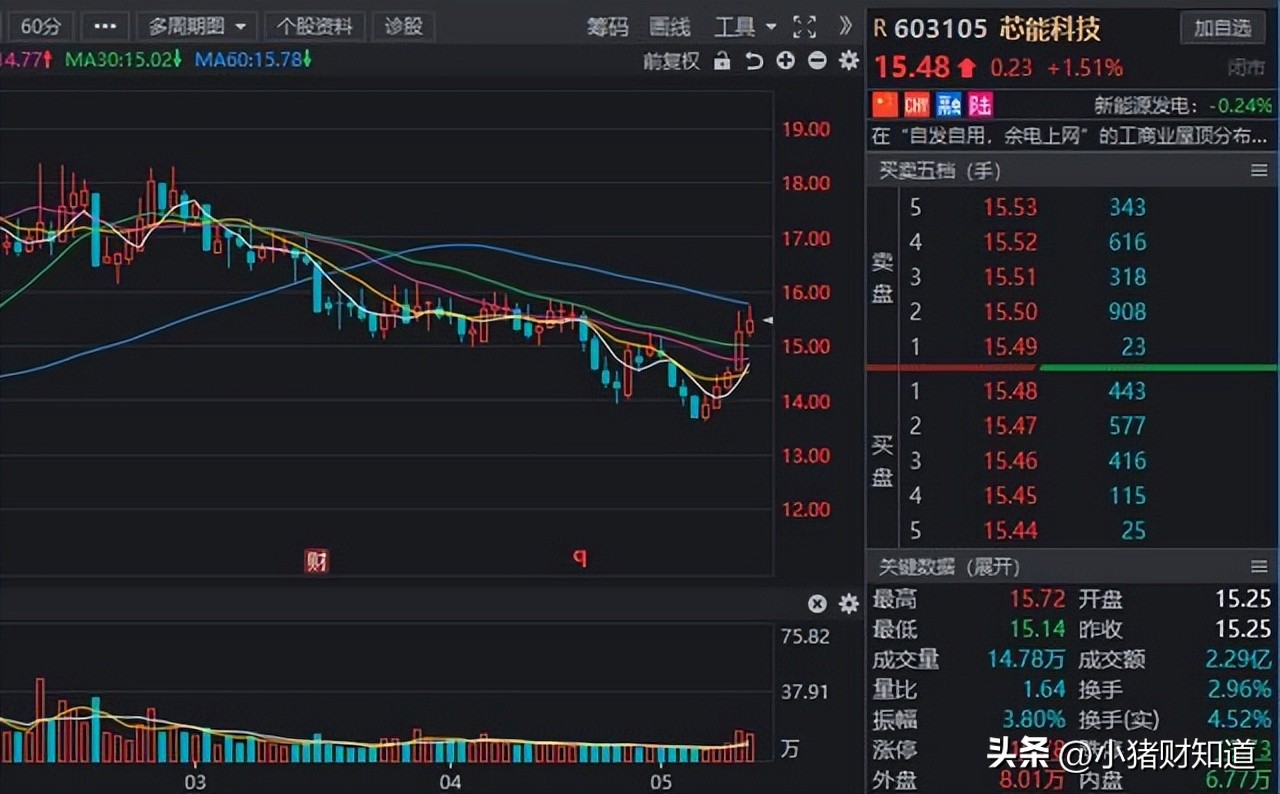The image size is (1280, 794).
Task: Enable drawing mode via 画线
Action: [669, 27]
